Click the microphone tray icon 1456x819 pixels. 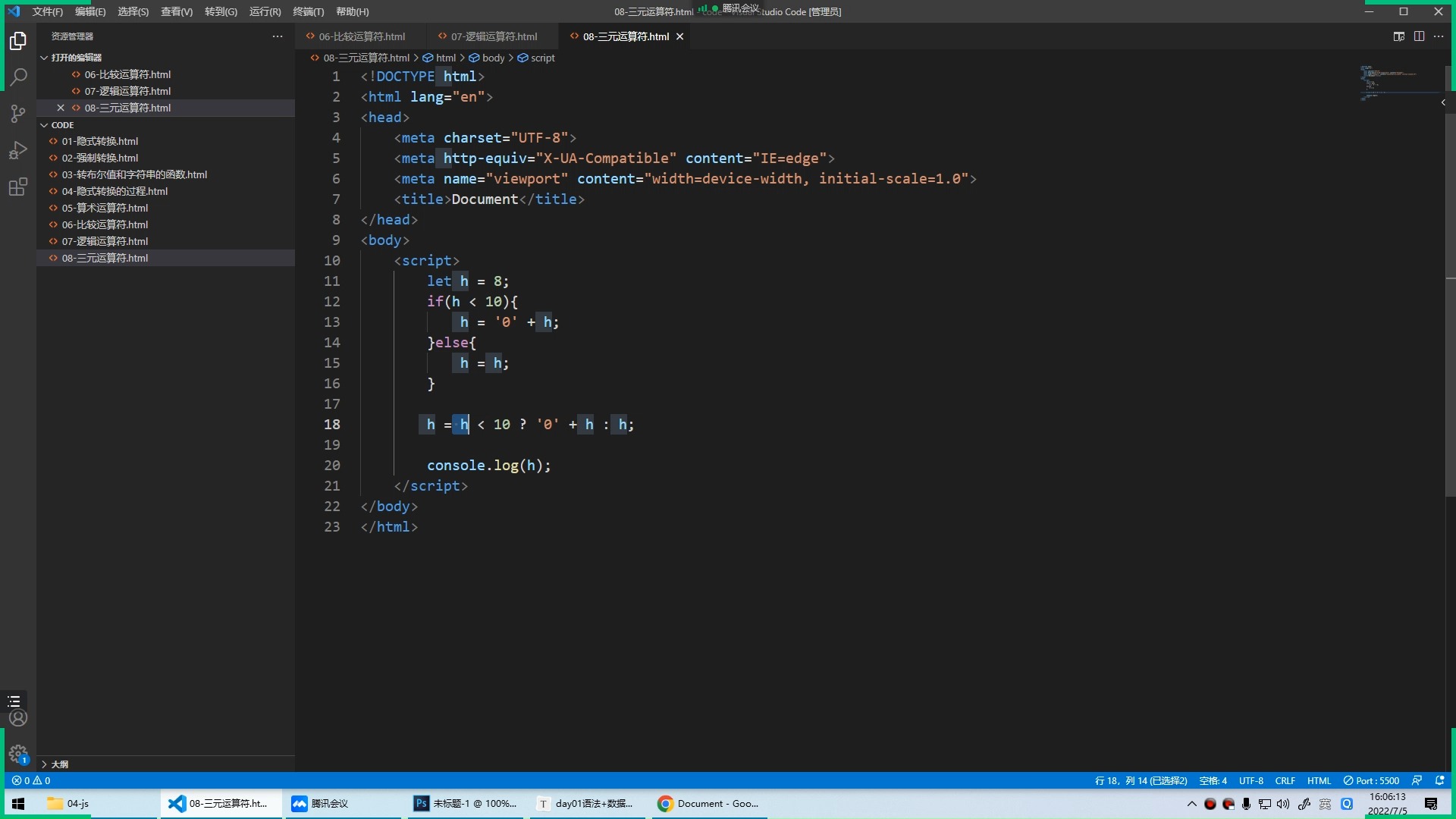pyautogui.click(x=1246, y=804)
